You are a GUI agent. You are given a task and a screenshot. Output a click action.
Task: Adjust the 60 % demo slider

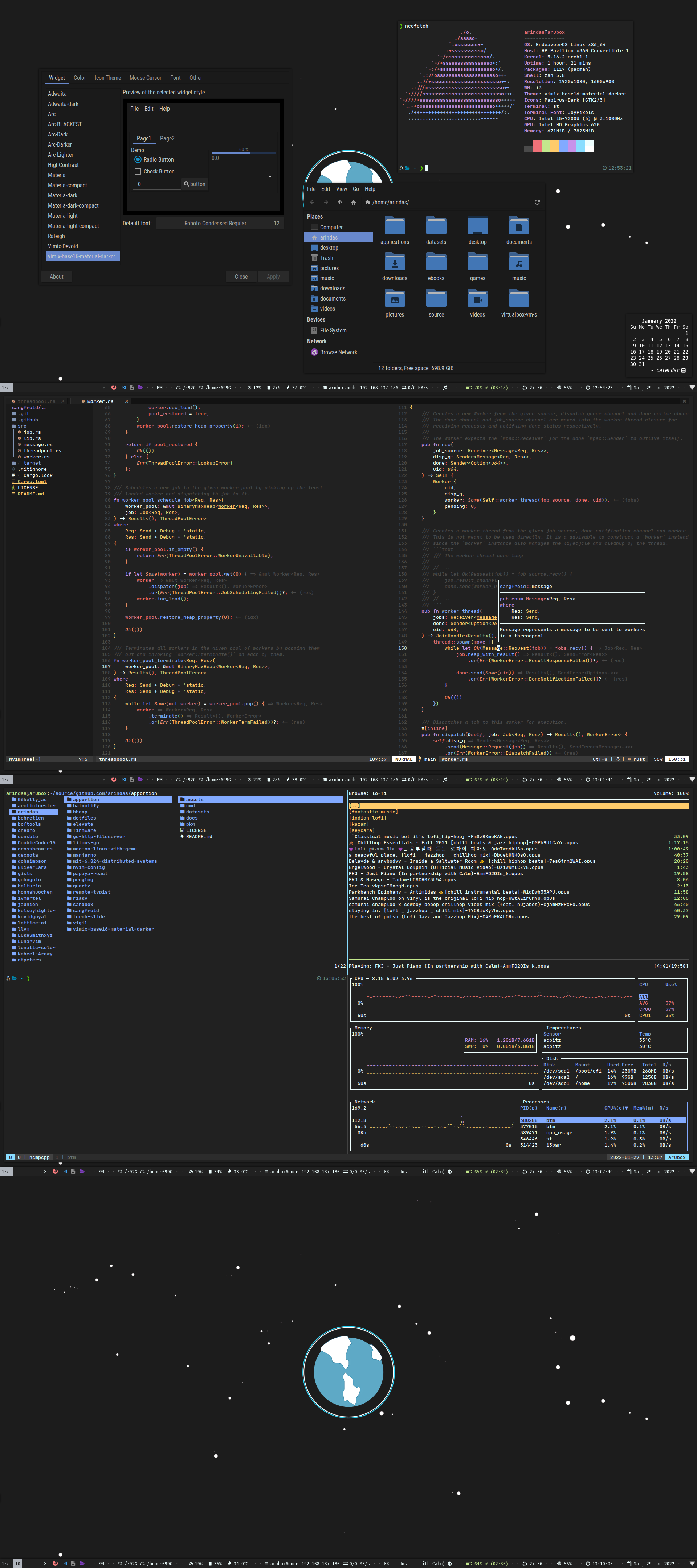244,153
